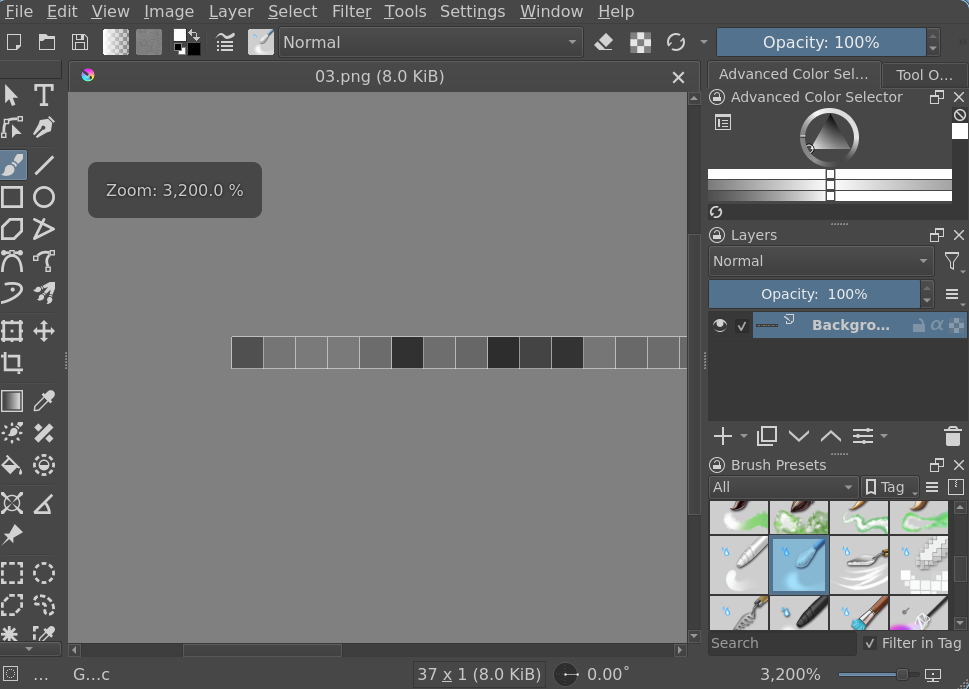
Task: Delete layer with trash icon
Action: 952,436
